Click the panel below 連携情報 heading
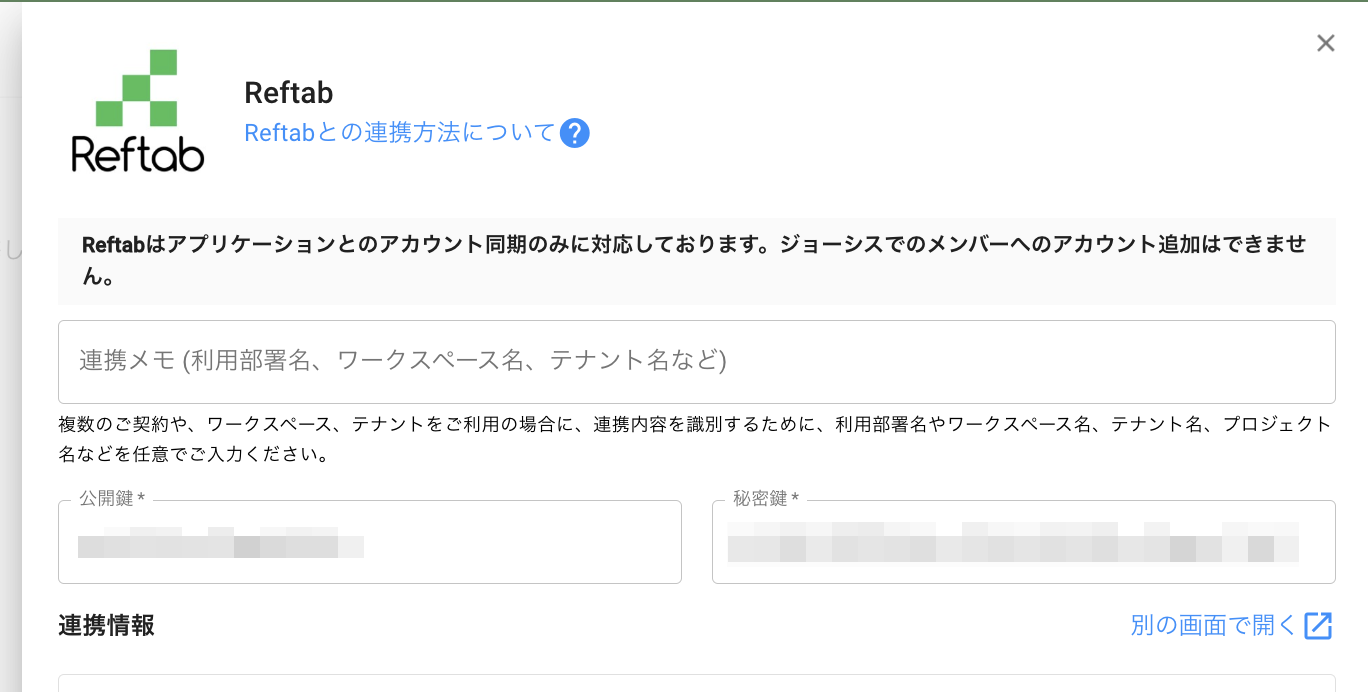Viewport: 1368px width, 692px height. coord(696,683)
